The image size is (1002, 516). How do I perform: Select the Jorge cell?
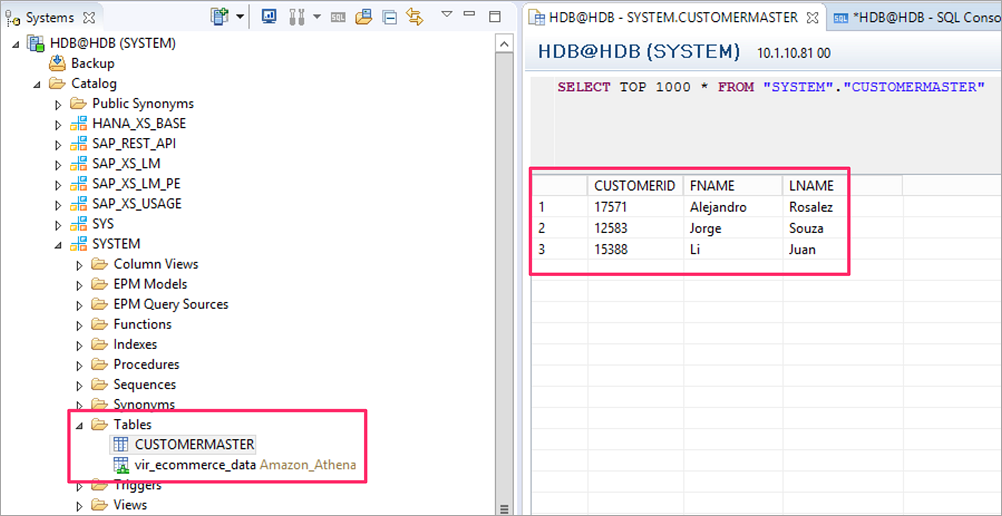(x=733, y=228)
